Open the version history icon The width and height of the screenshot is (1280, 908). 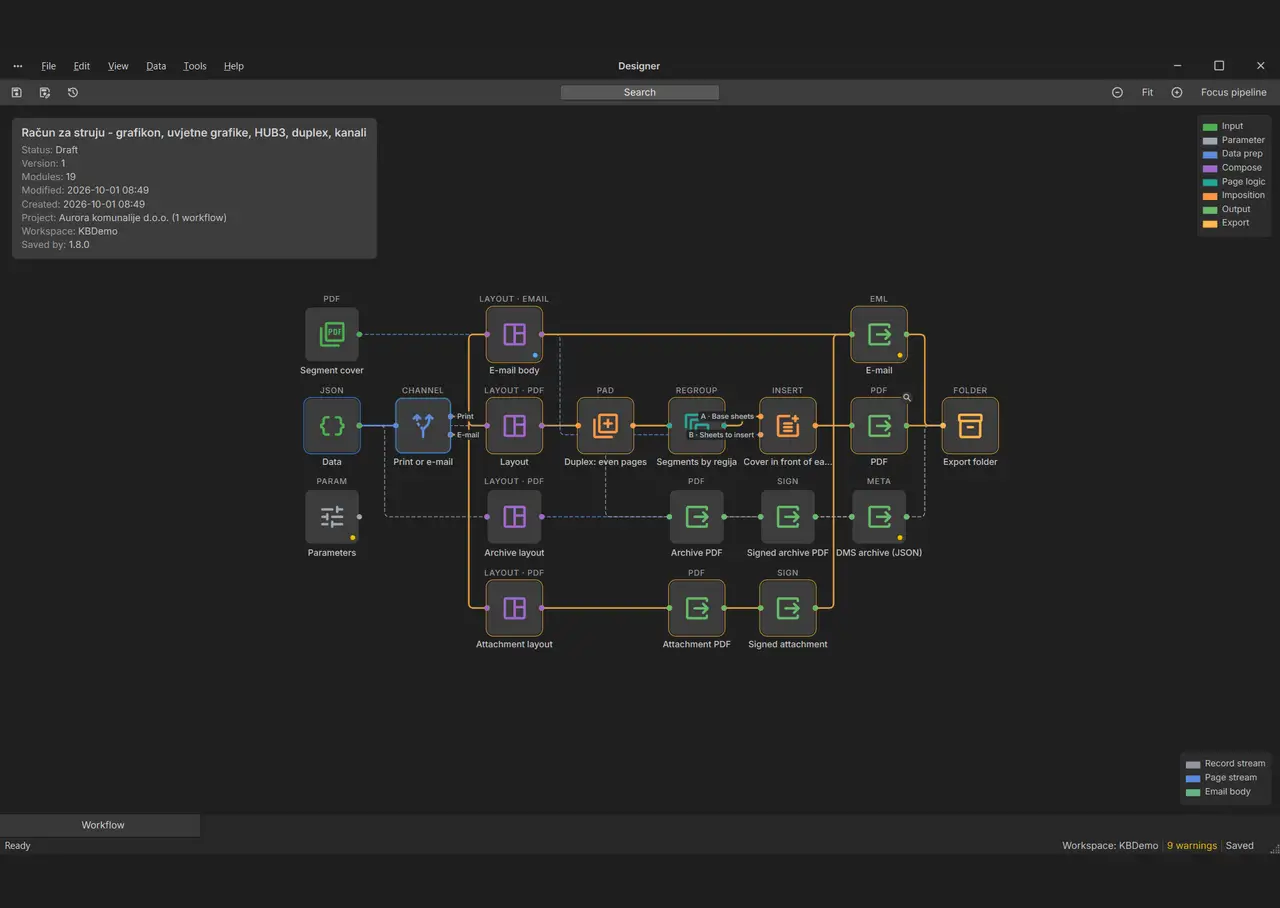coord(73,92)
